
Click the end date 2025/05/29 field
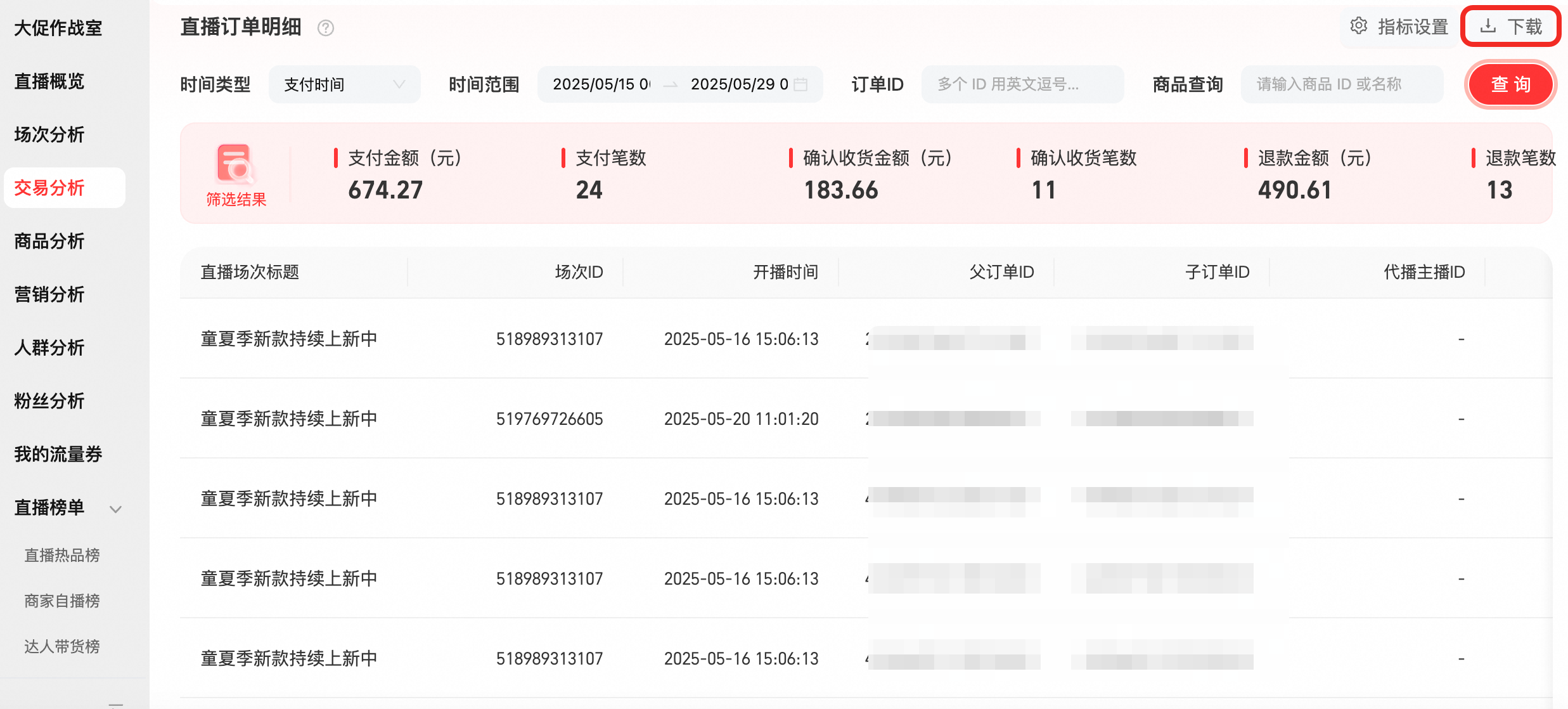(740, 84)
